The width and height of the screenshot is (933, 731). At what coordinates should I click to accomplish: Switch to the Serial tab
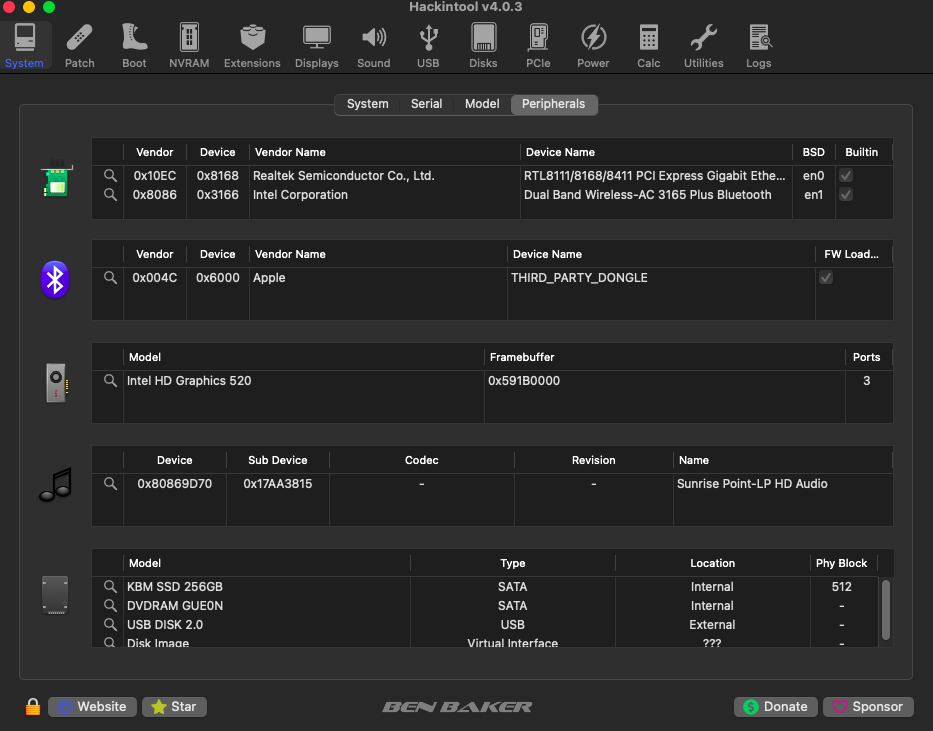pyautogui.click(x=426, y=104)
